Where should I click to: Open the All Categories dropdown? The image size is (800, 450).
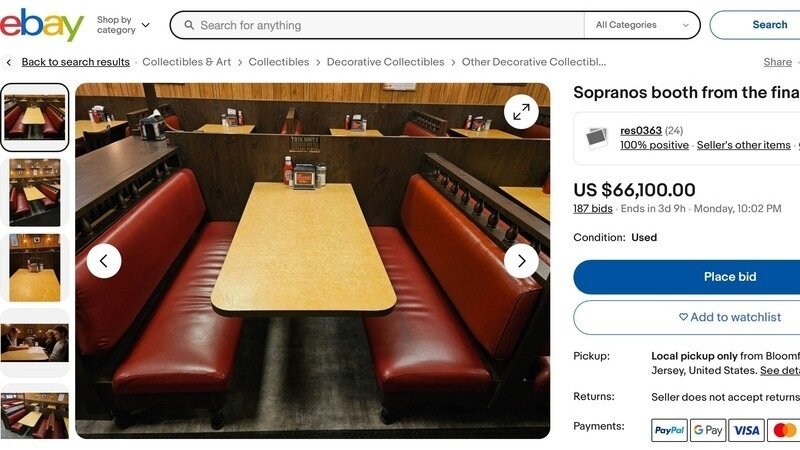[x=641, y=25]
